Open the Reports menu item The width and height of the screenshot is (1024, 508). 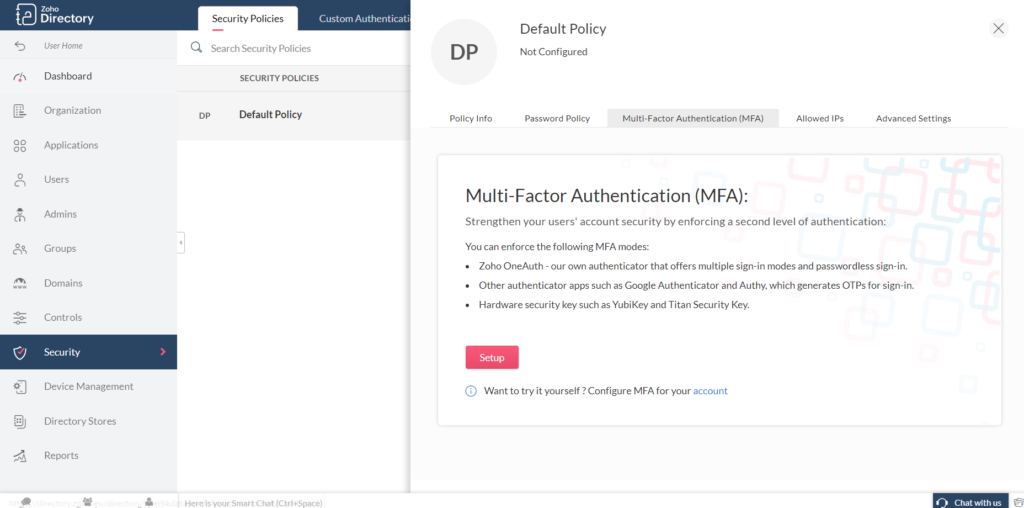click(x=88, y=456)
